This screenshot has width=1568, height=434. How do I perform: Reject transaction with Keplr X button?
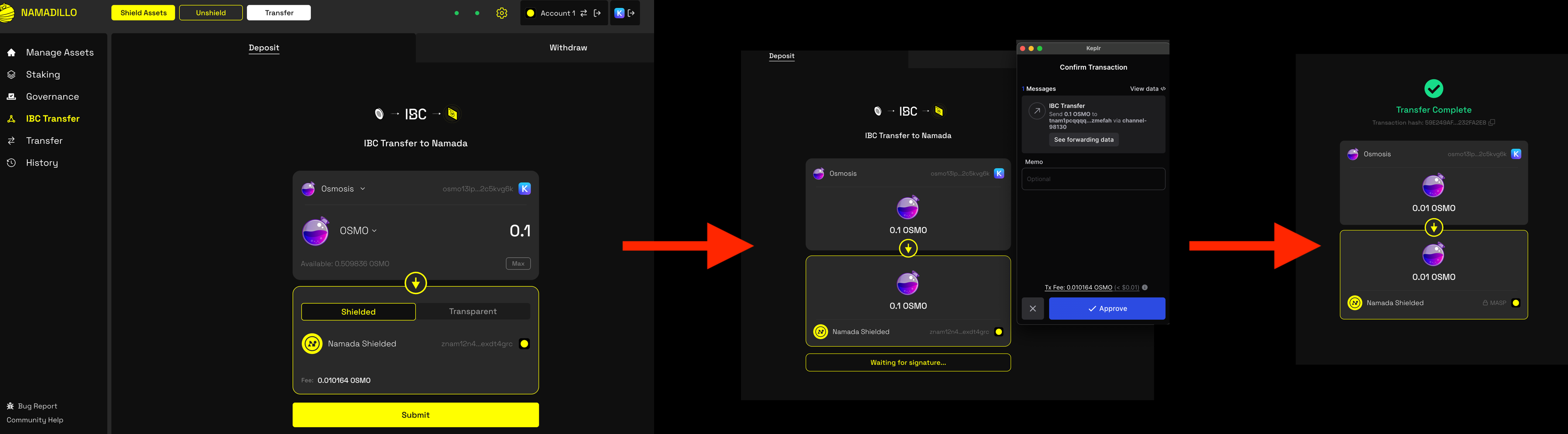pyautogui.click(x=1033, y=309)
